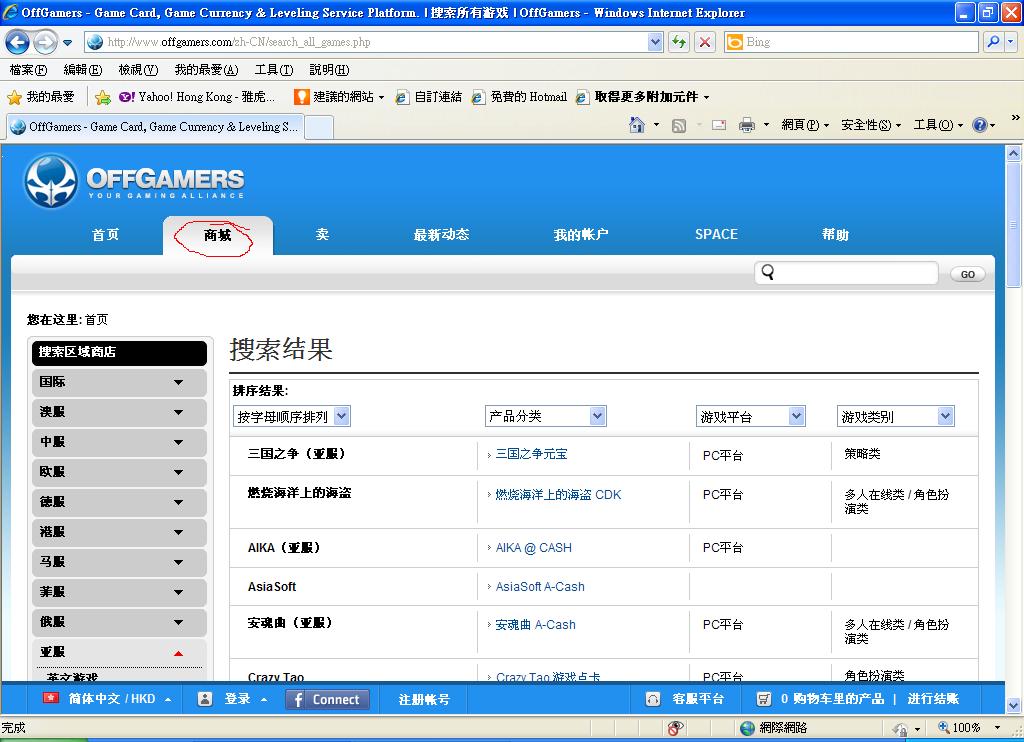The height and width of the screenshot is (742, 1024).
Task: Open the 帮助 navigation tab
Action: (x=835, y=235)
